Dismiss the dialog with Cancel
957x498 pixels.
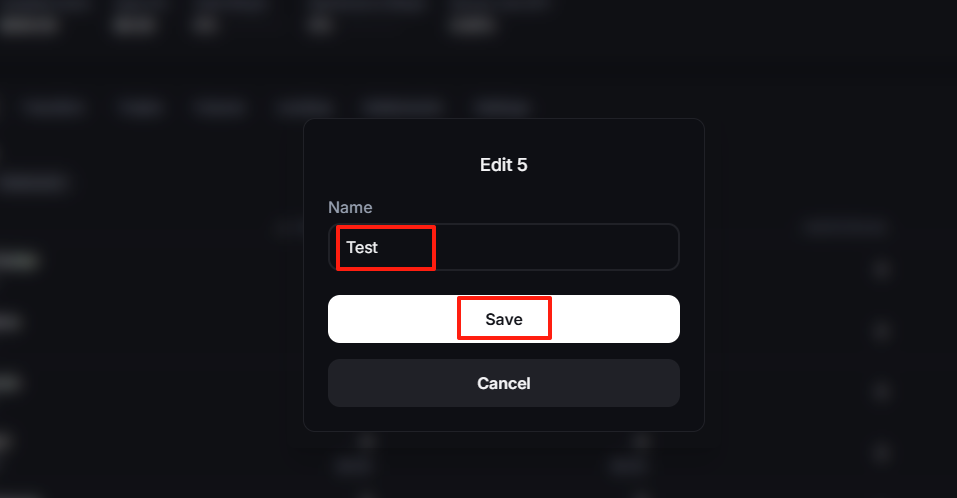[503, 383]
